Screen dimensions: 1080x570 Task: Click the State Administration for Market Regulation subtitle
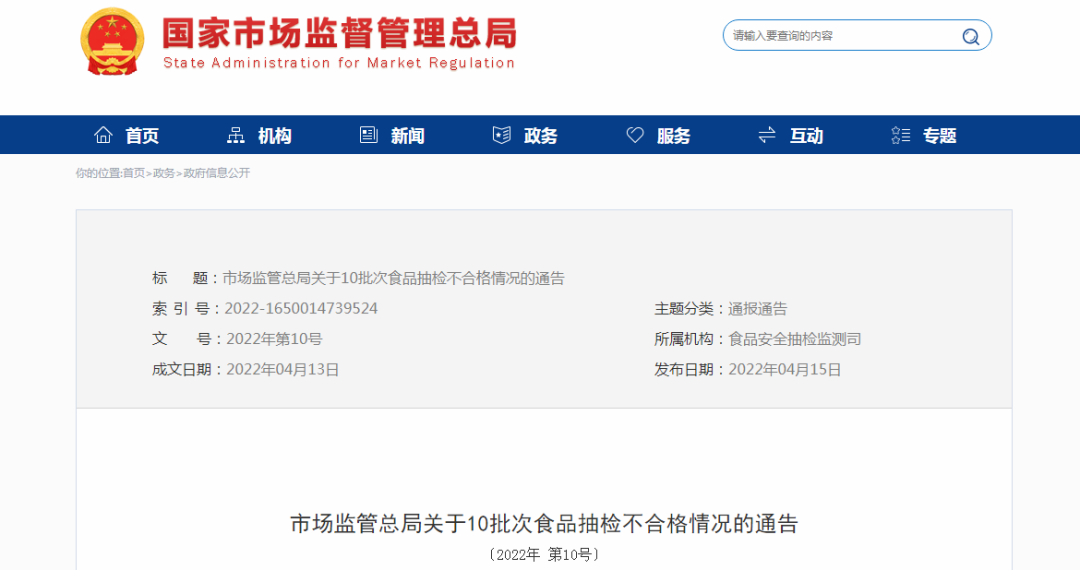[x=339, y=63]
